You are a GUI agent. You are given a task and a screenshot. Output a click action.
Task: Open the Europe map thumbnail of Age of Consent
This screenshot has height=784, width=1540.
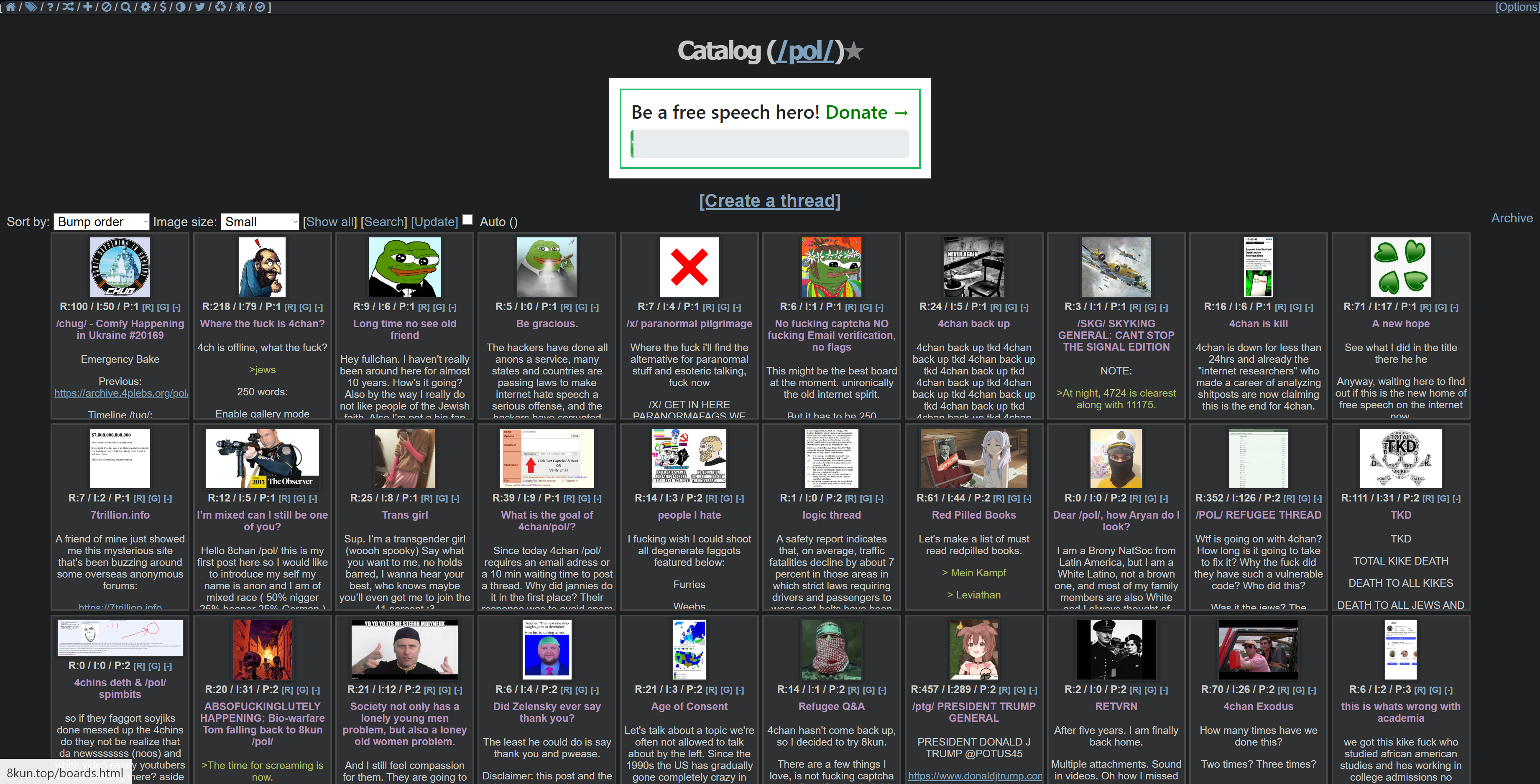[689, 649]
